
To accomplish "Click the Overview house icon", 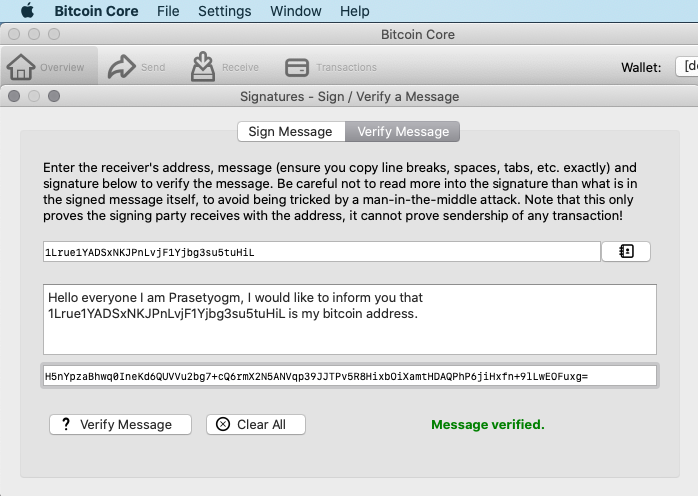I will click(x=20, y=67).
